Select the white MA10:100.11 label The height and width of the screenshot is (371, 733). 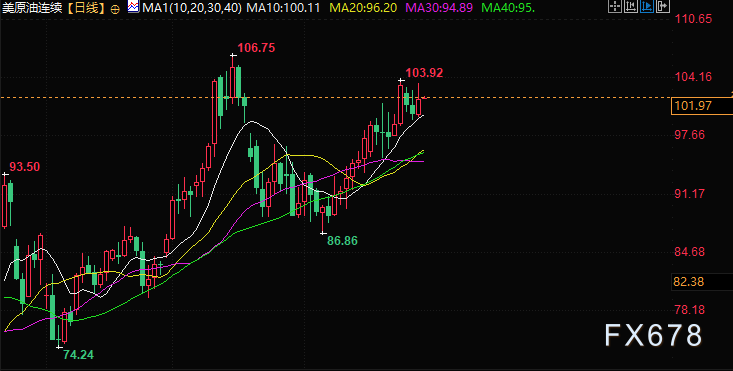(x=283, y=7)
